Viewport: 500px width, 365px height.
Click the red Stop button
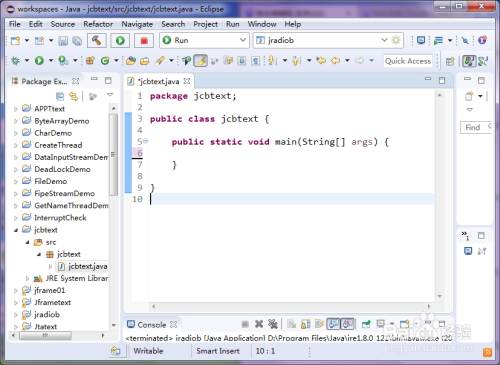[144, 41]
